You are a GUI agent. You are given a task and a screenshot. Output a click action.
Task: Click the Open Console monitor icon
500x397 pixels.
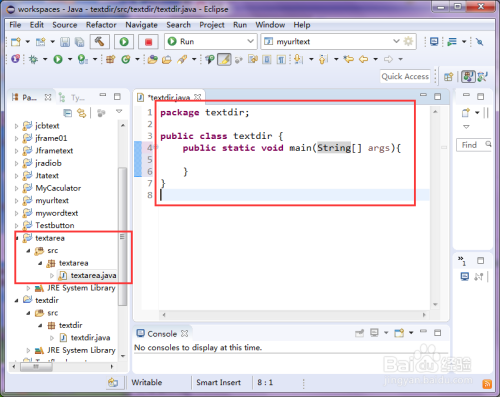point(434,42)
